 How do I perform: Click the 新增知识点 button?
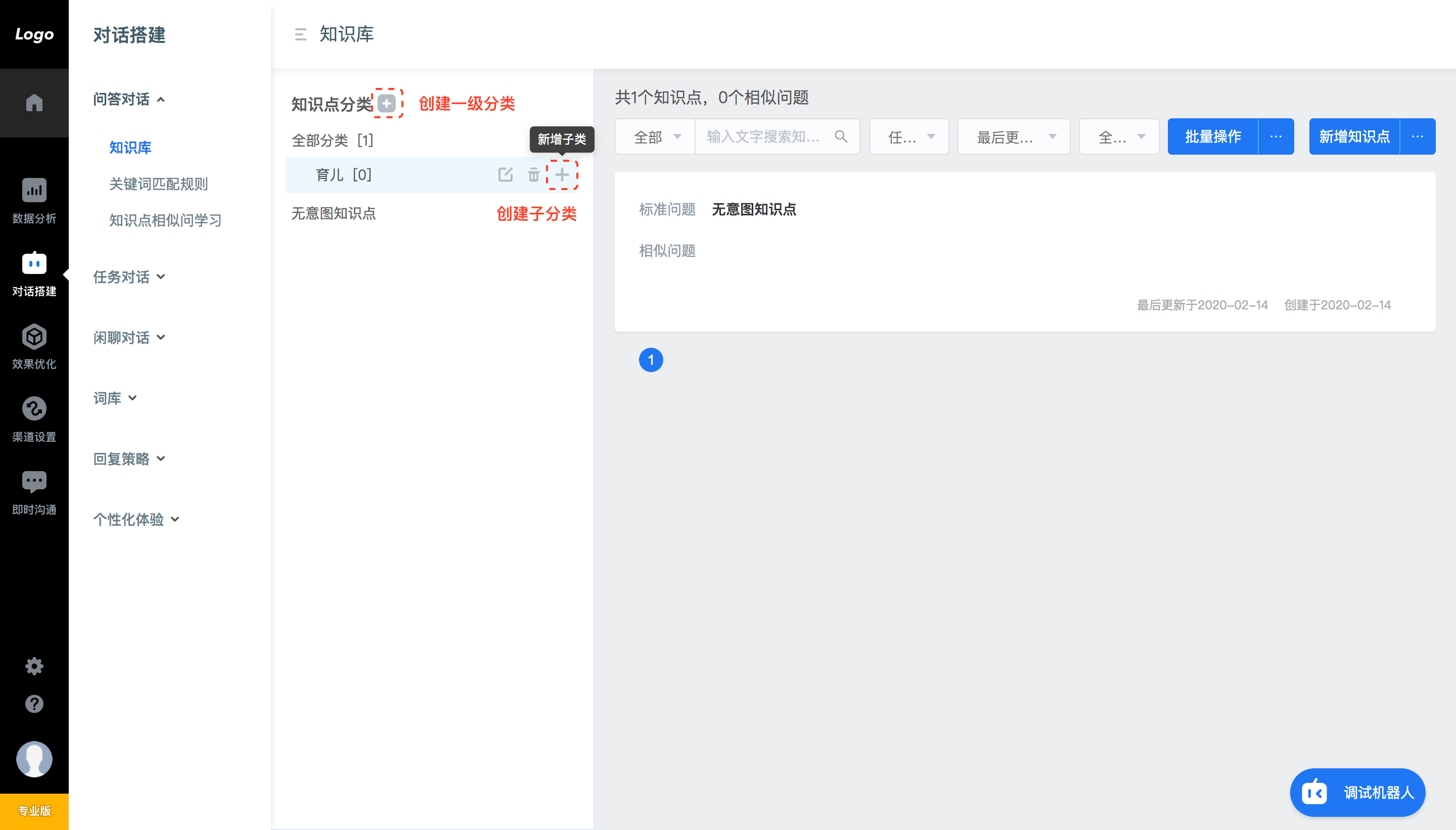[x=1354, y=136]
